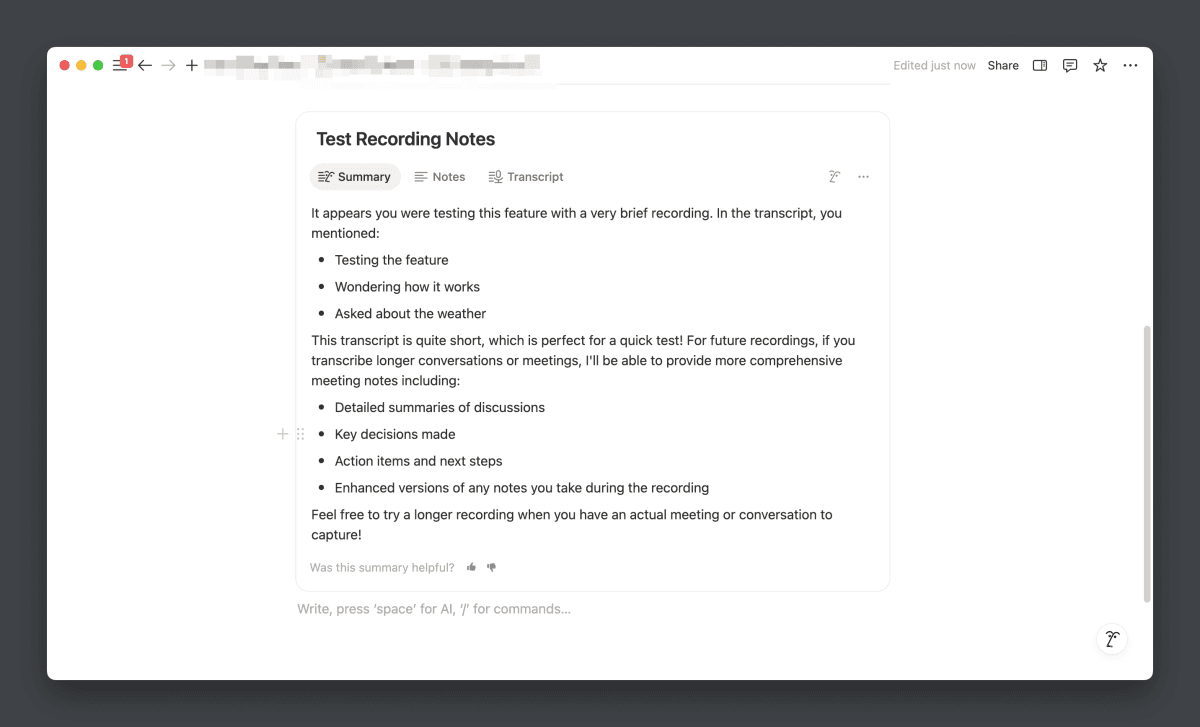The width and height of the screenshot is (1200, 727).
Task: Click the green fullscreen window button
Action: coord(98,66)
